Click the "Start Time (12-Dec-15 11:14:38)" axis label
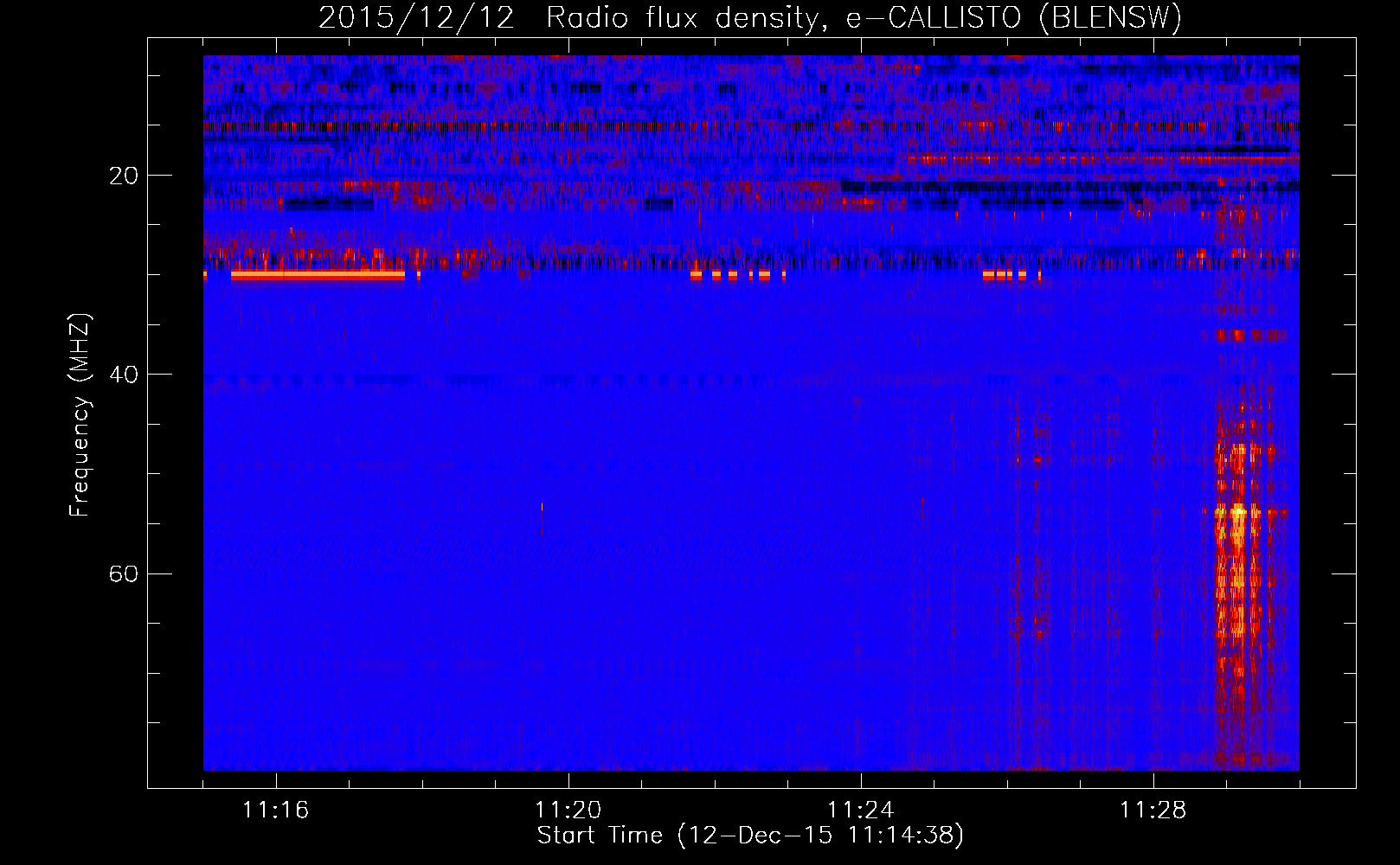This screenshot has width=1400, height=865. point(750,836)
